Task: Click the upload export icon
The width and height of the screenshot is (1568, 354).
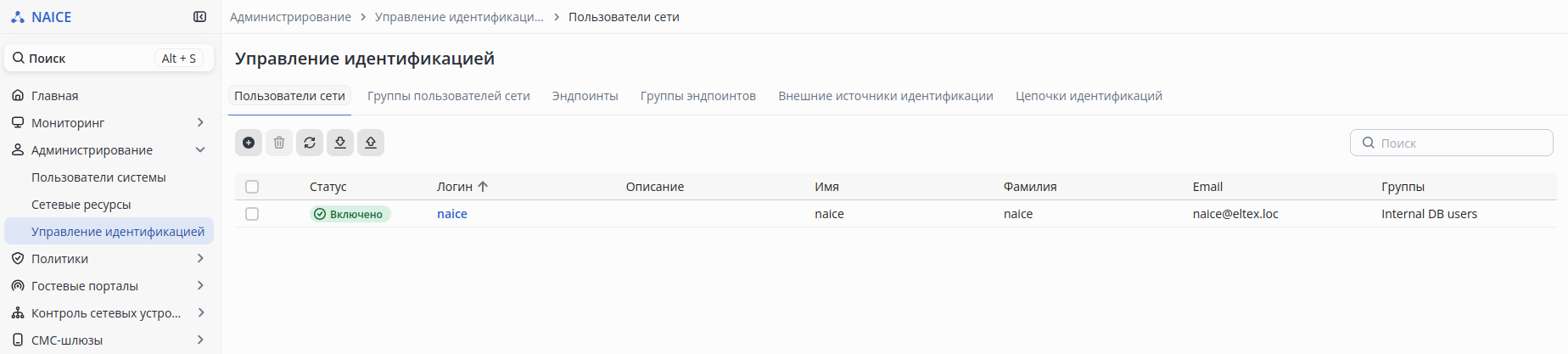Action: coord(371,143)
